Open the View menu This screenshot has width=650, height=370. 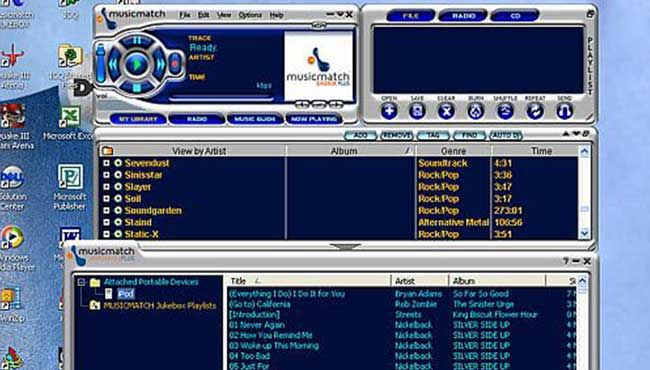(x=224, y=15)
